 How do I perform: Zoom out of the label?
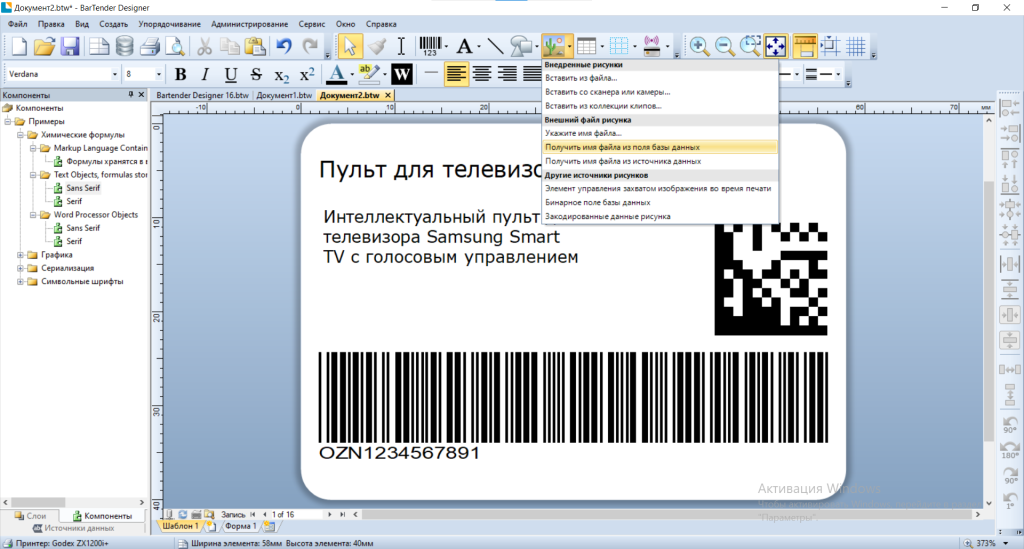[x=724, y=46]
